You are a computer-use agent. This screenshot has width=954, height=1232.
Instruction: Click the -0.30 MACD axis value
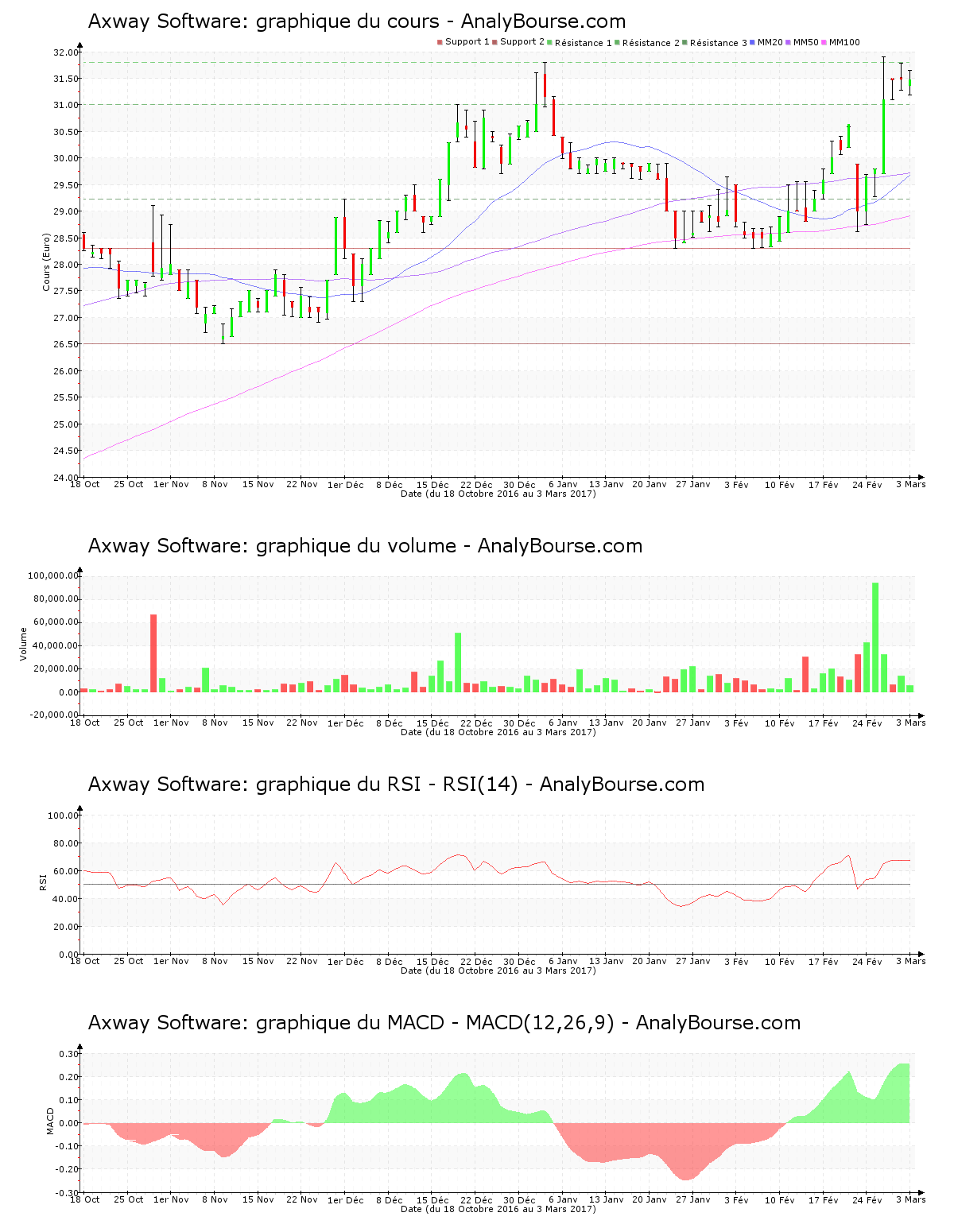coord(68,1193)
